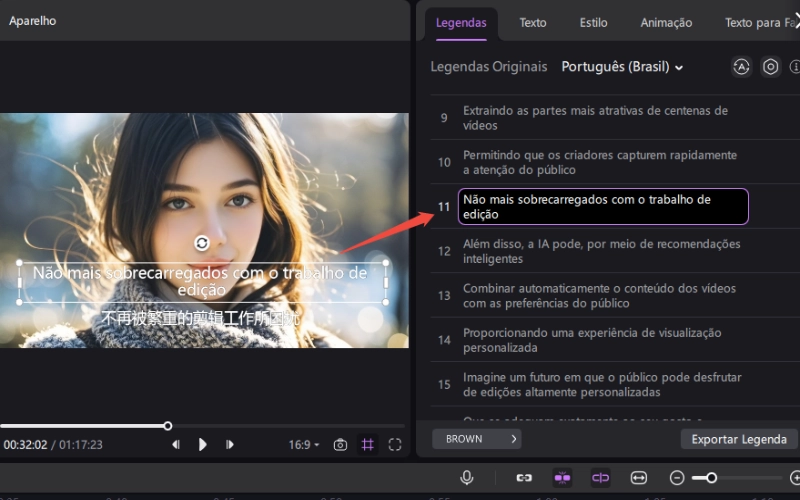
Task: Switch to the Legendas tab
Action: pos(461,22)
